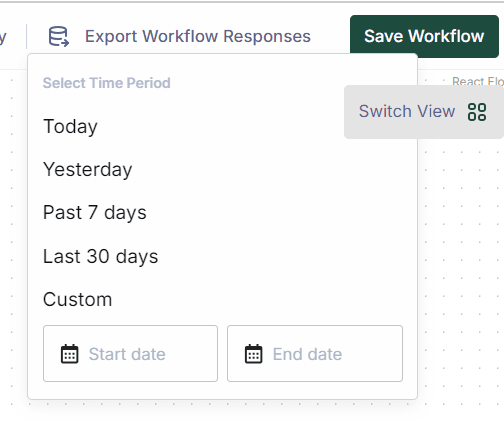Pick the Past 7 days option
The image size is (504, 421).
pos(95,213)
